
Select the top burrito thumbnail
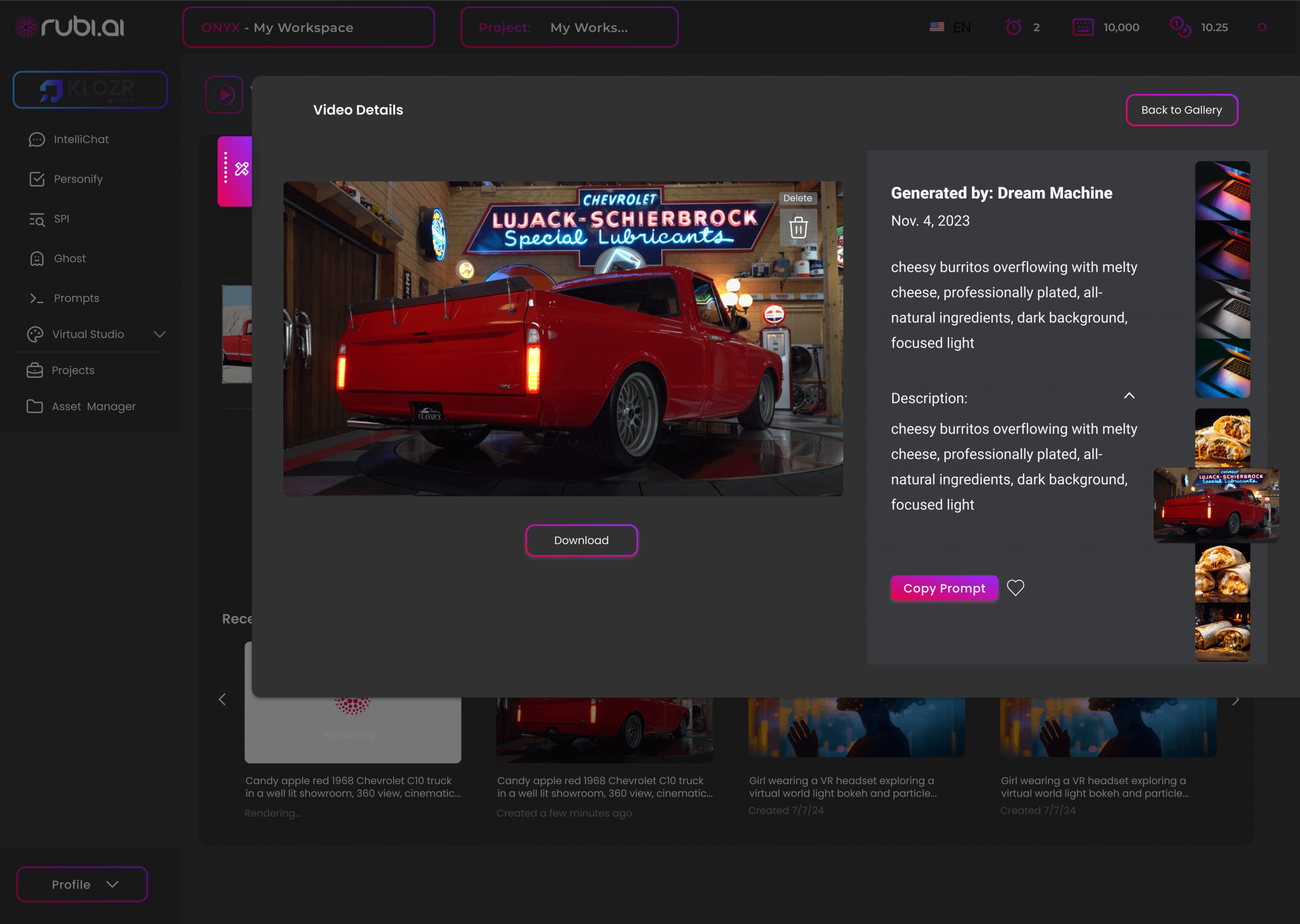1222,437
